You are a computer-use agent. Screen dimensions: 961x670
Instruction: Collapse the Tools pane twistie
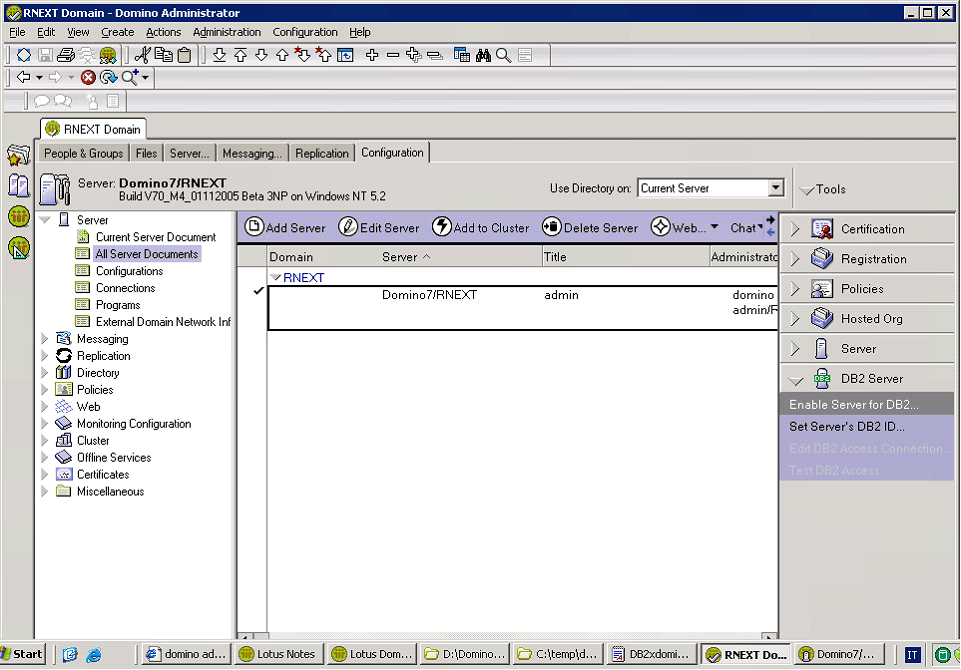tap(807, 190)
